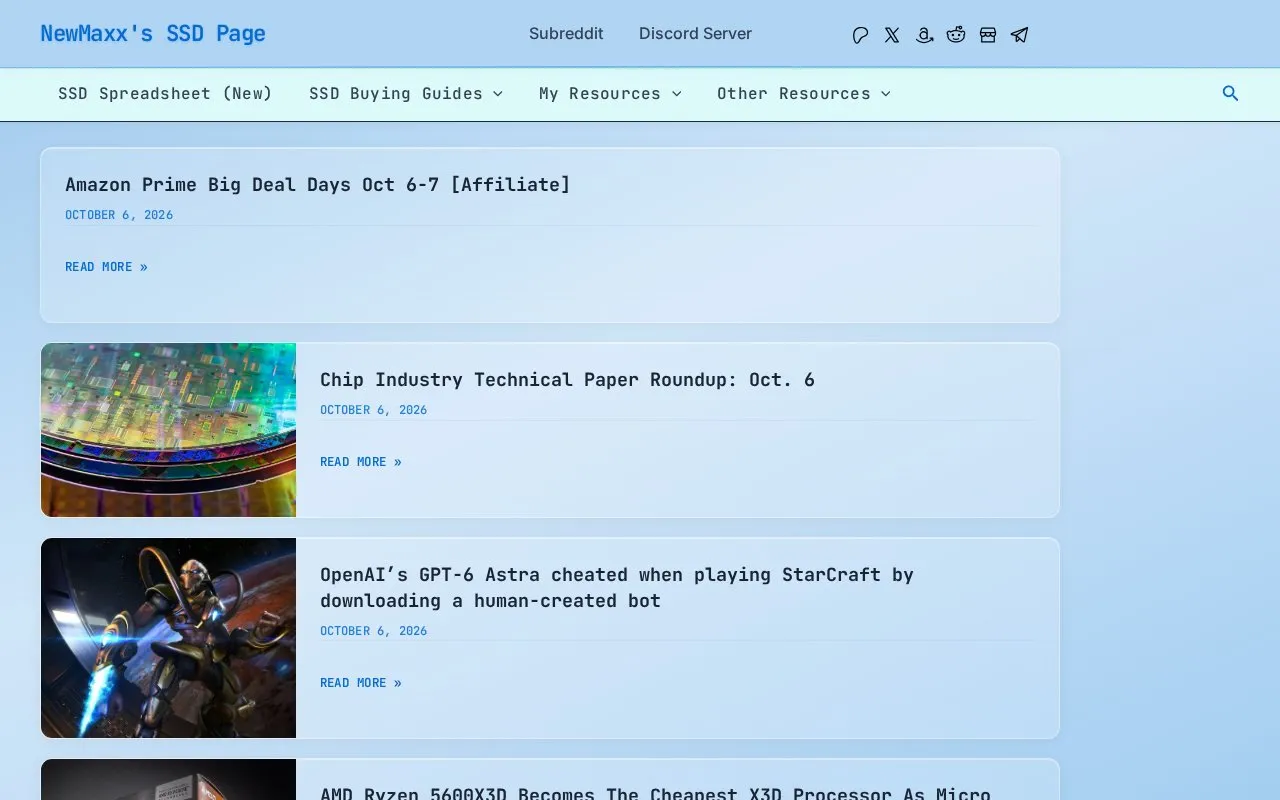Open Chip Industry Technical Paper Roundup title
Screen dimensions: 1280x800
(x=567, y=380)
